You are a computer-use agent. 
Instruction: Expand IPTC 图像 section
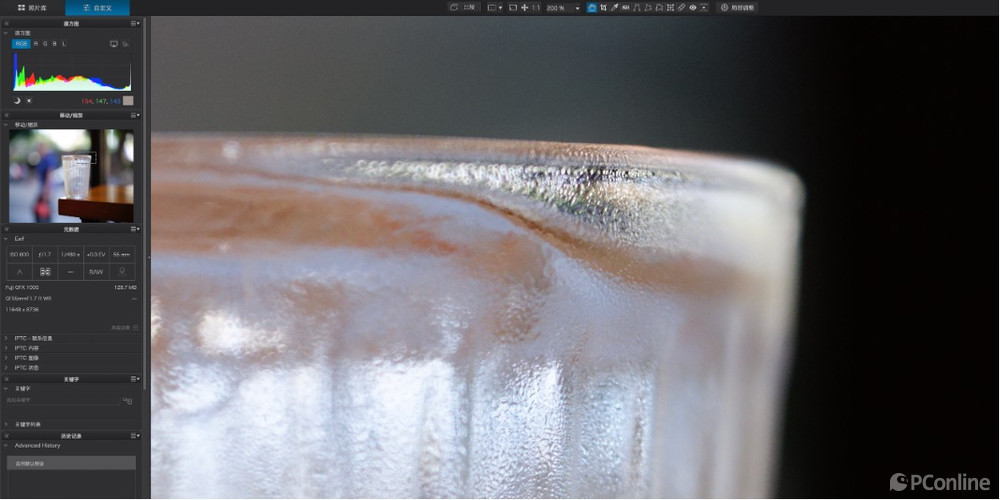pyautogui.click(x=6, y=358)
